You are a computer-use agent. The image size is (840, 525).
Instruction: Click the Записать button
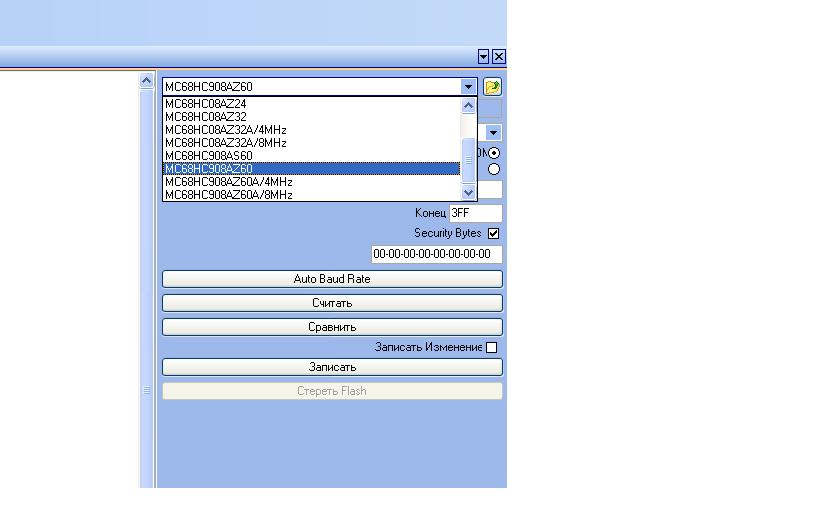tap(332, 367)
